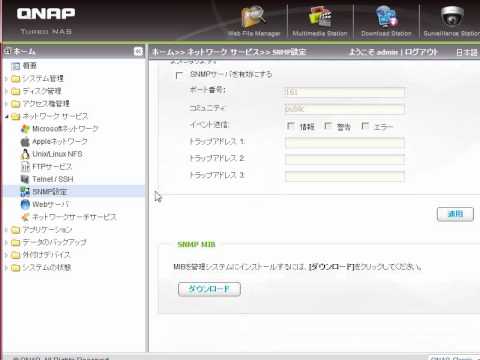Viewport: 480px width, 360px height.
Task: Open Web File Manager icon
Action: 254,17
